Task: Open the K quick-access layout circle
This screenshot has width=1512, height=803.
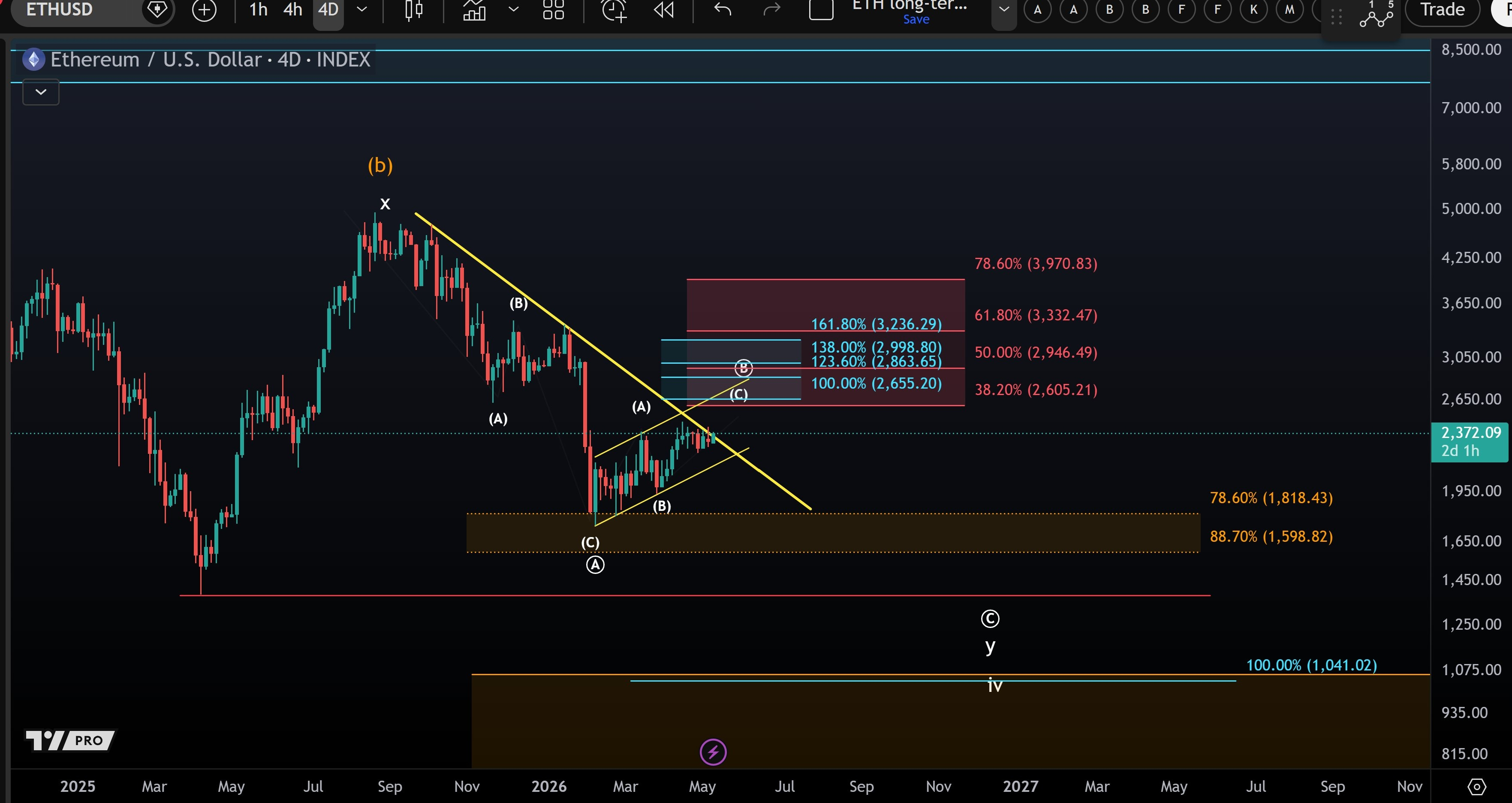Action: pos(1254,10)
